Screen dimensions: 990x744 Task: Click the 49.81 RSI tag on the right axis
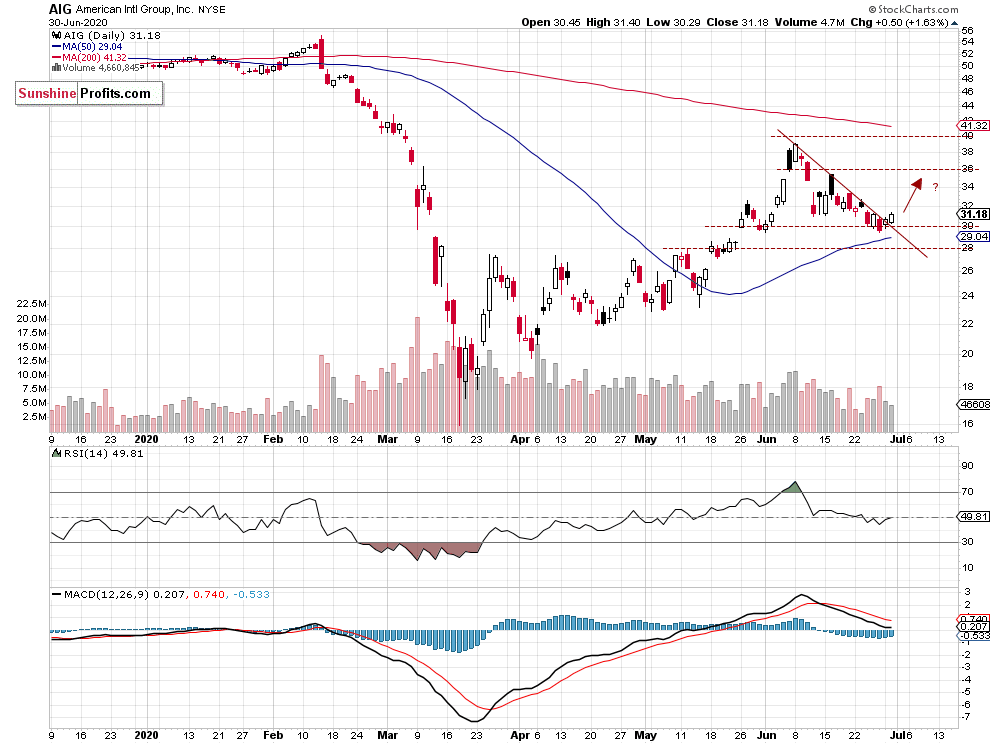[974, 516]
